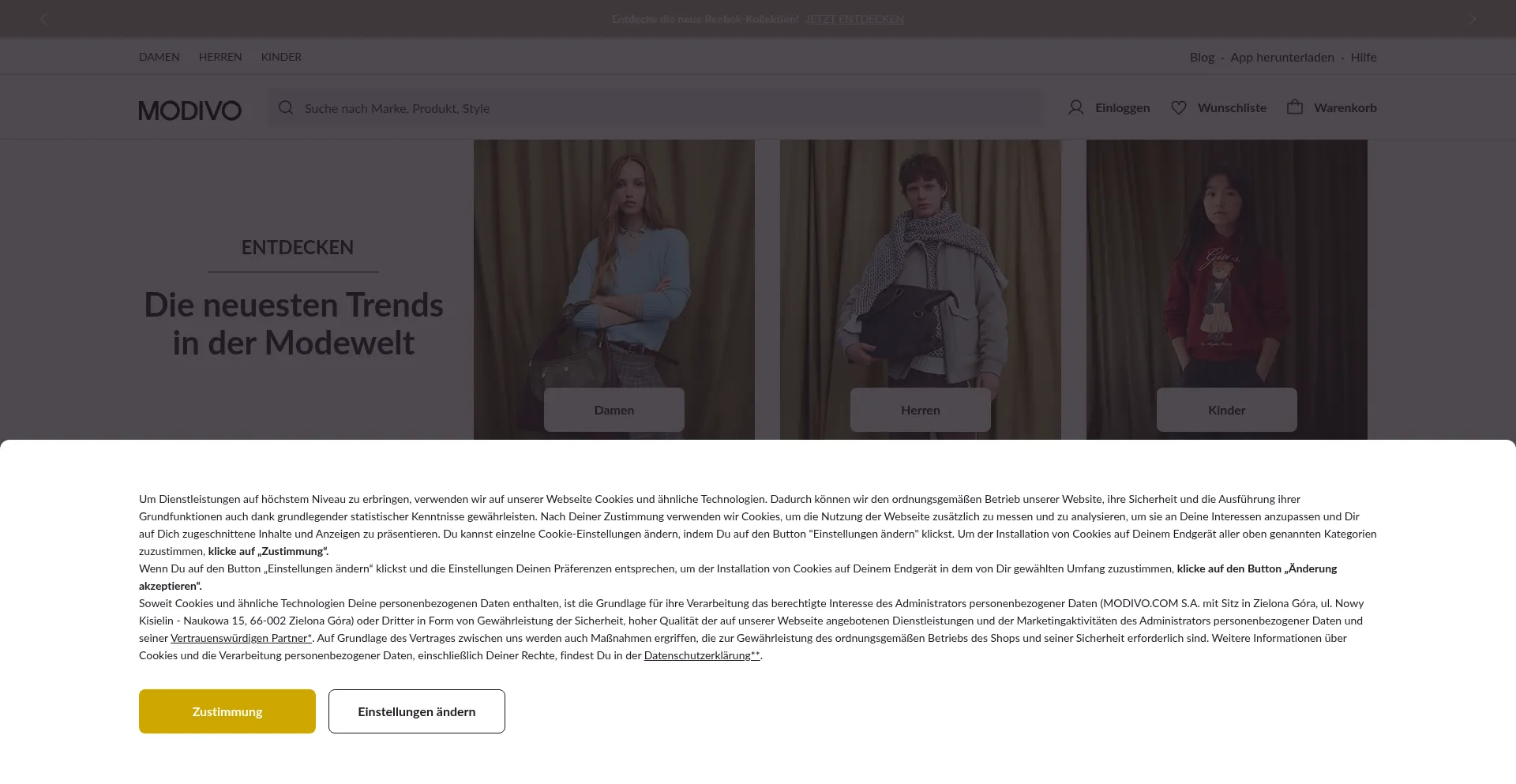Click the search magnifier icon
Screen dimensions: 1516x784
click(x=286, y=107)
